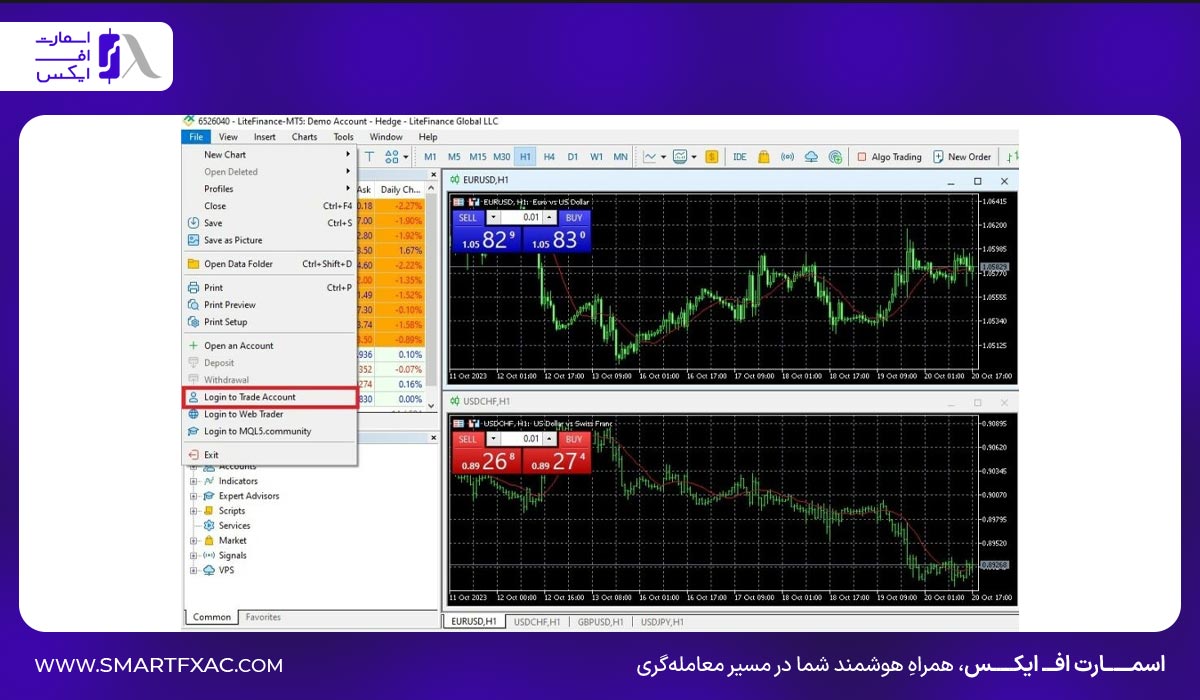Open Data Folder from File menu
This screenshot has height=700, width=1200.
269,264
